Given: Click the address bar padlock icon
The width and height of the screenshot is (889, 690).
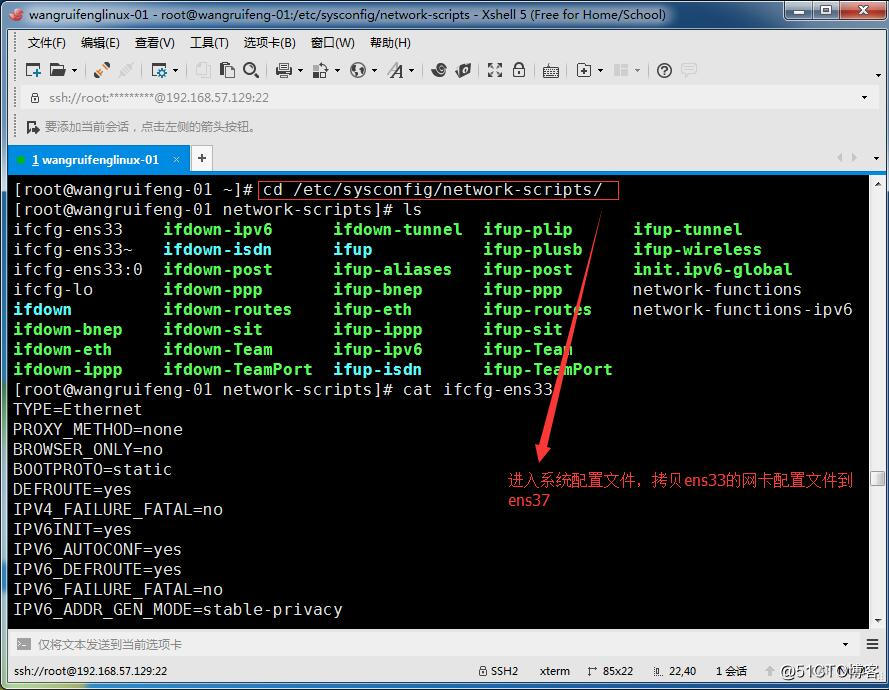Looking at the screenshot, I should (35, 98).
